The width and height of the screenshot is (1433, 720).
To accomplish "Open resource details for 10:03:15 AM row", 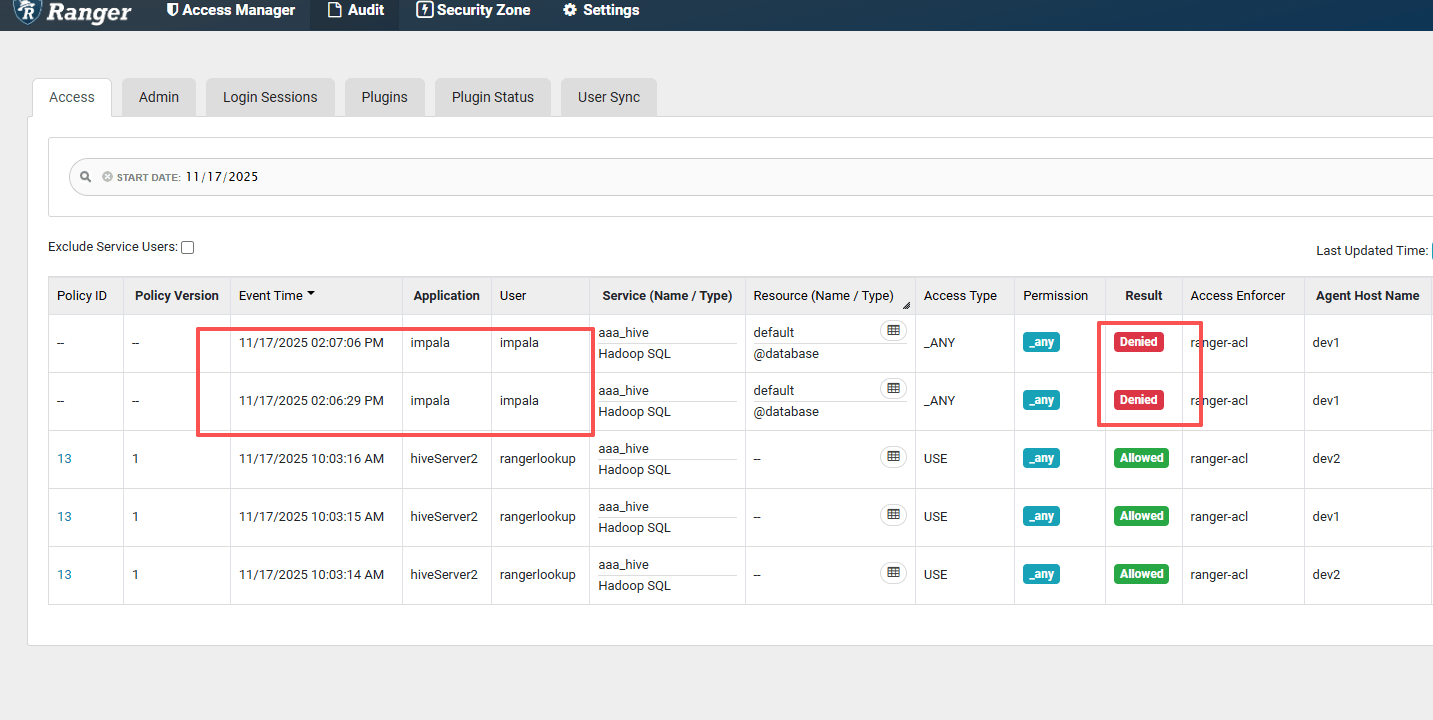I will (893, 514).
